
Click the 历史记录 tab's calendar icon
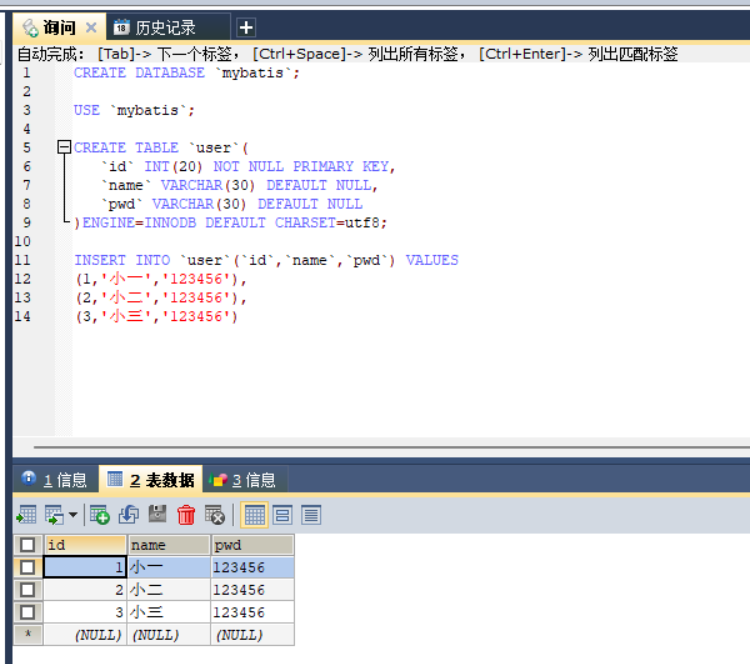click(x=121, y=28)
